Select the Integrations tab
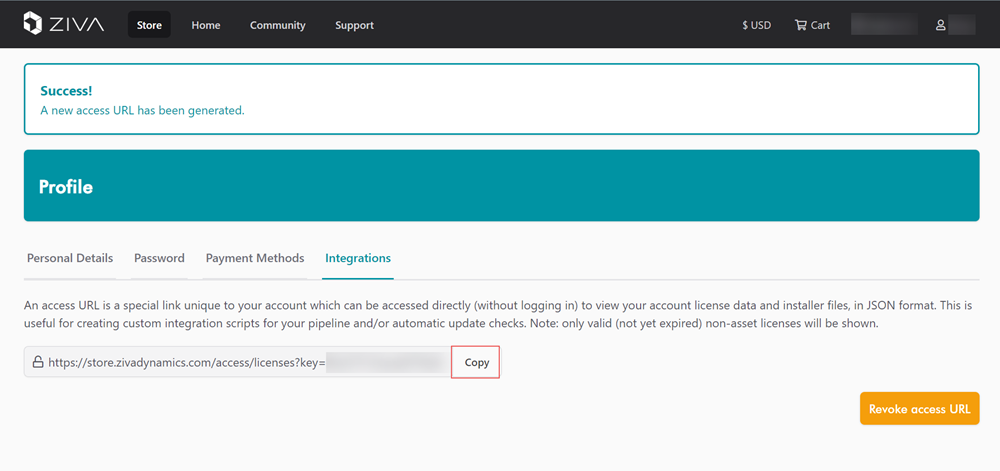Screen dimensions: 1000x471 pos(358,258)
